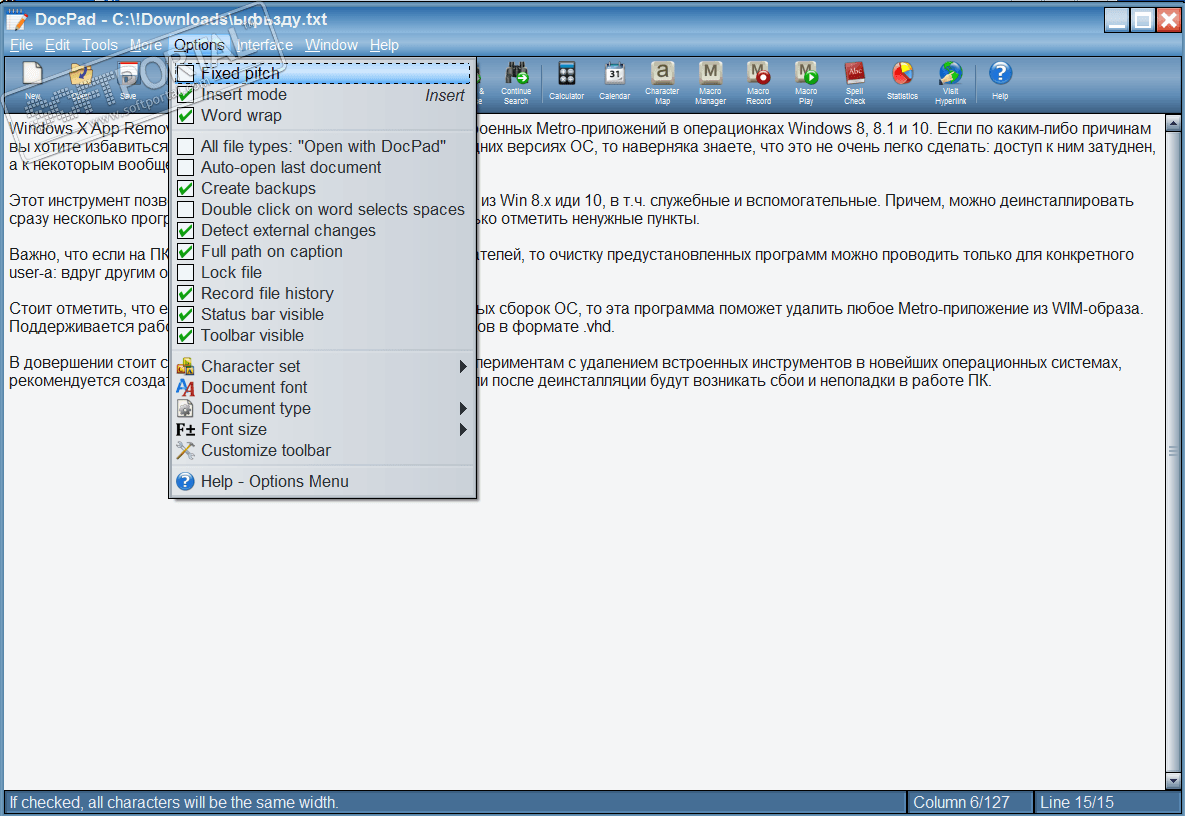
Task: Click the Open folder toolbar icon
Action: (x=81, y=75)
